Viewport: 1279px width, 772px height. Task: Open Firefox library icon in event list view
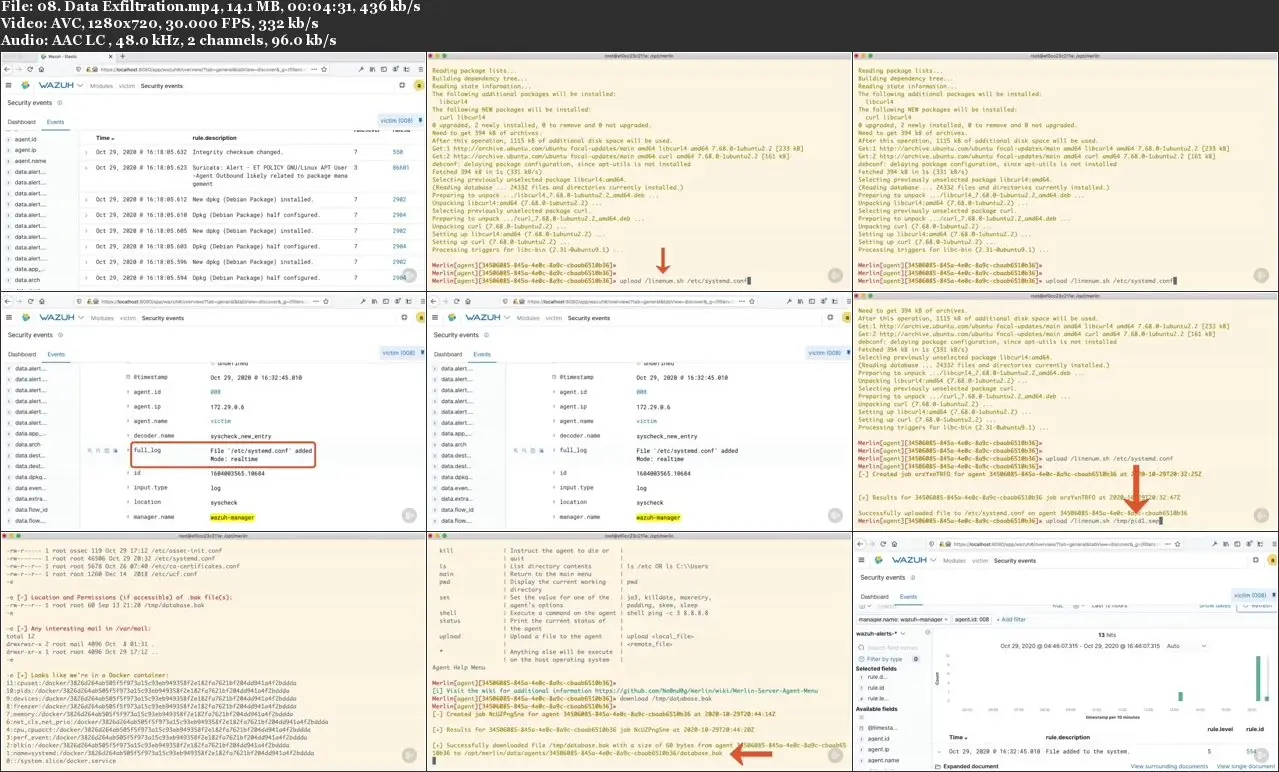pyautogui.click(x=372, y=69)
